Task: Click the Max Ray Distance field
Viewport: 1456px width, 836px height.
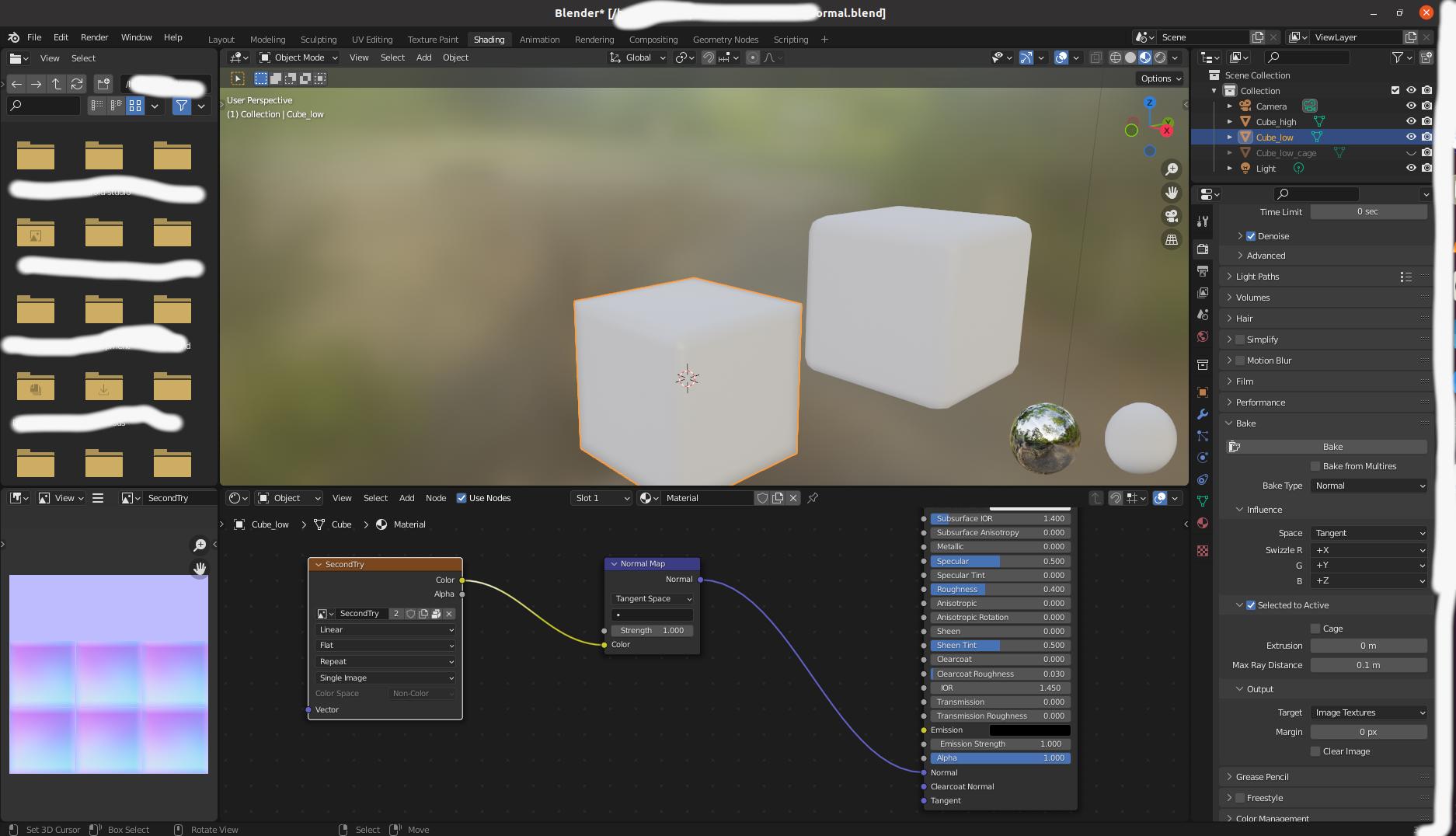Action: pos(1368,665)
